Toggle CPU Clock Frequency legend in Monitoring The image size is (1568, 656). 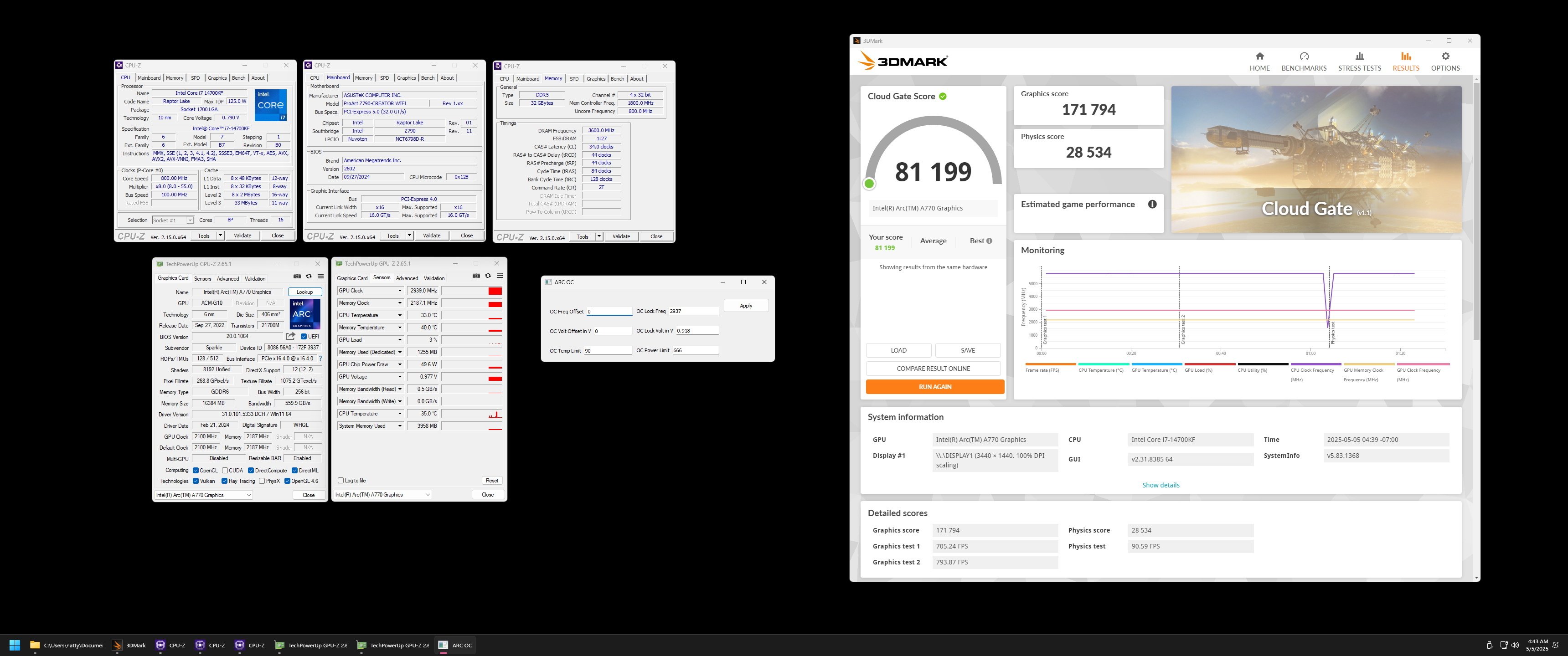click(1315, 373)
